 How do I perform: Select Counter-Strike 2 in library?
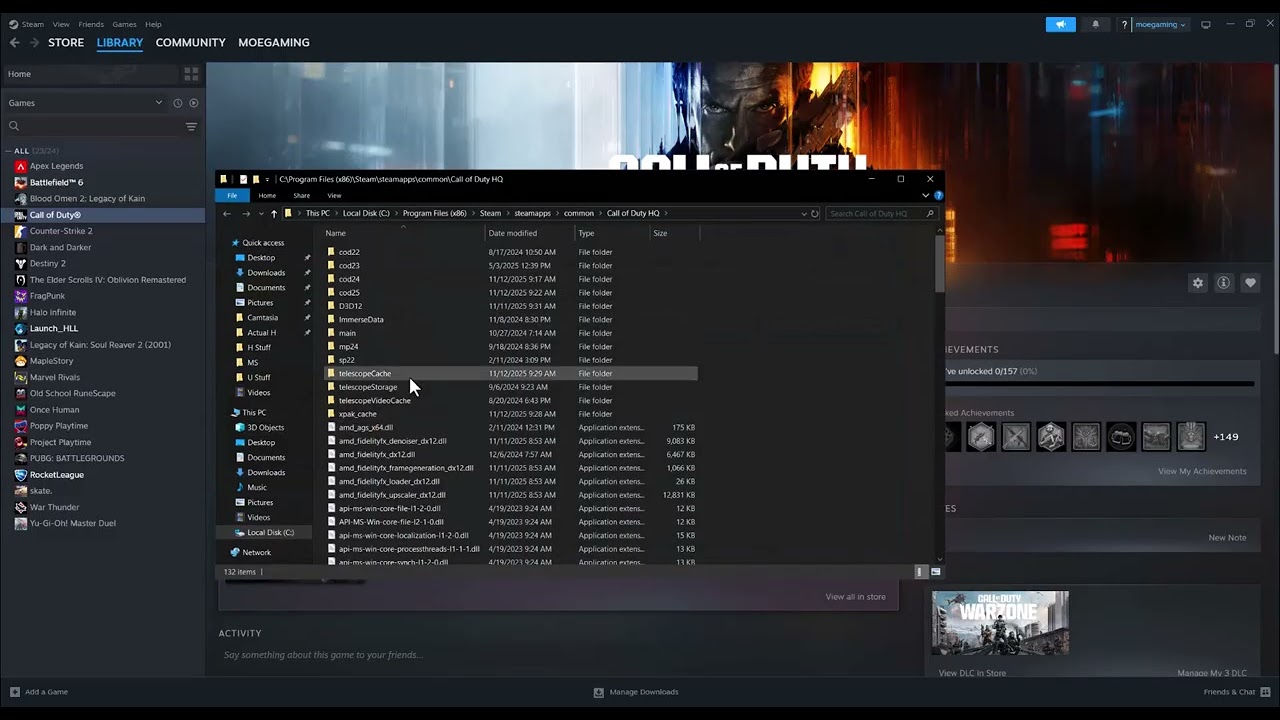(x=61, y=231)
